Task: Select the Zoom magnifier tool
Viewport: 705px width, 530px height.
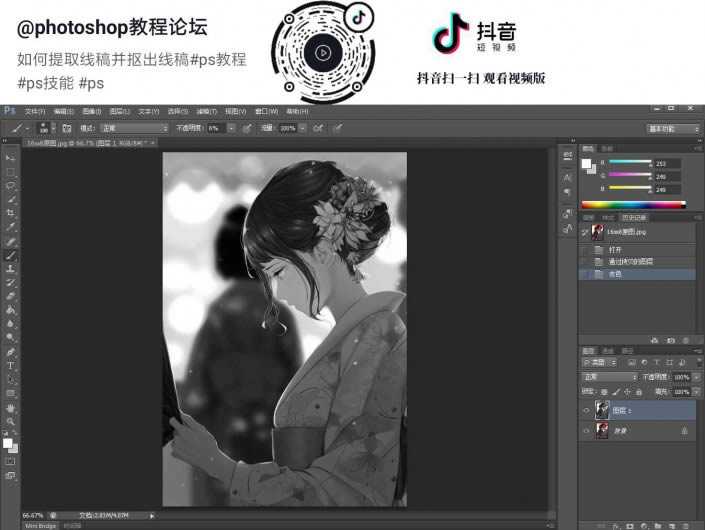Action: (x=10, y=422)
